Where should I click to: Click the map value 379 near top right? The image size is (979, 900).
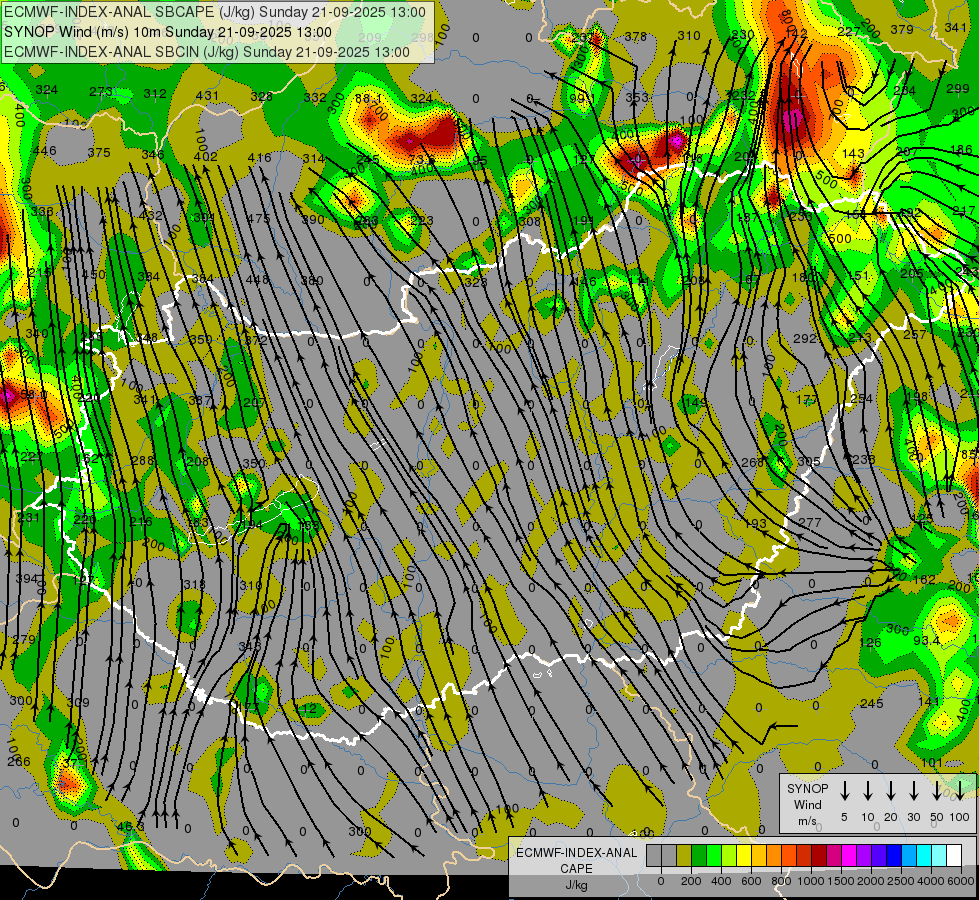[x=902, y=29]
